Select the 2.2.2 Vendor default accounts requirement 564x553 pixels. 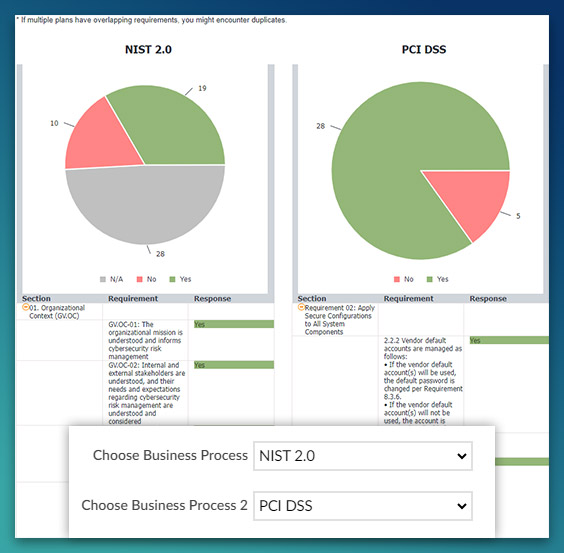pos(423,381)
